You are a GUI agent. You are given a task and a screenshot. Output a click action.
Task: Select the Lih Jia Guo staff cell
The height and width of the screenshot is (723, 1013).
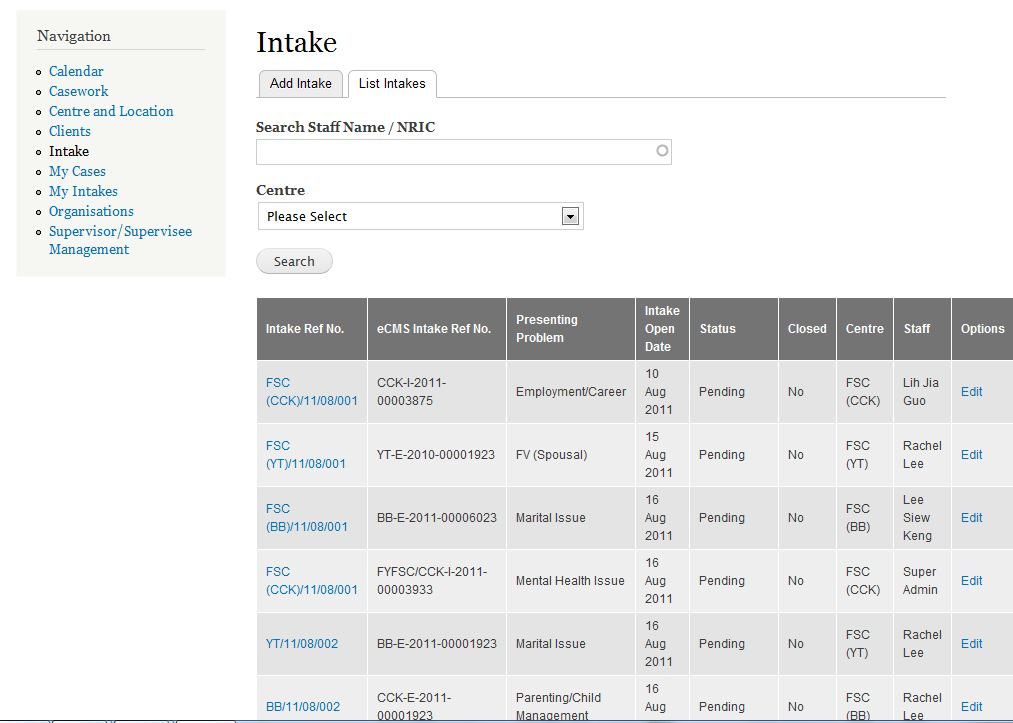click(922, 392)
